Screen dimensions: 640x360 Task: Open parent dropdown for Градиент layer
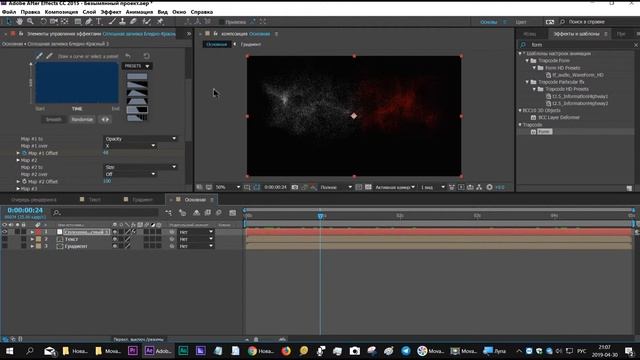click(196, 246)
